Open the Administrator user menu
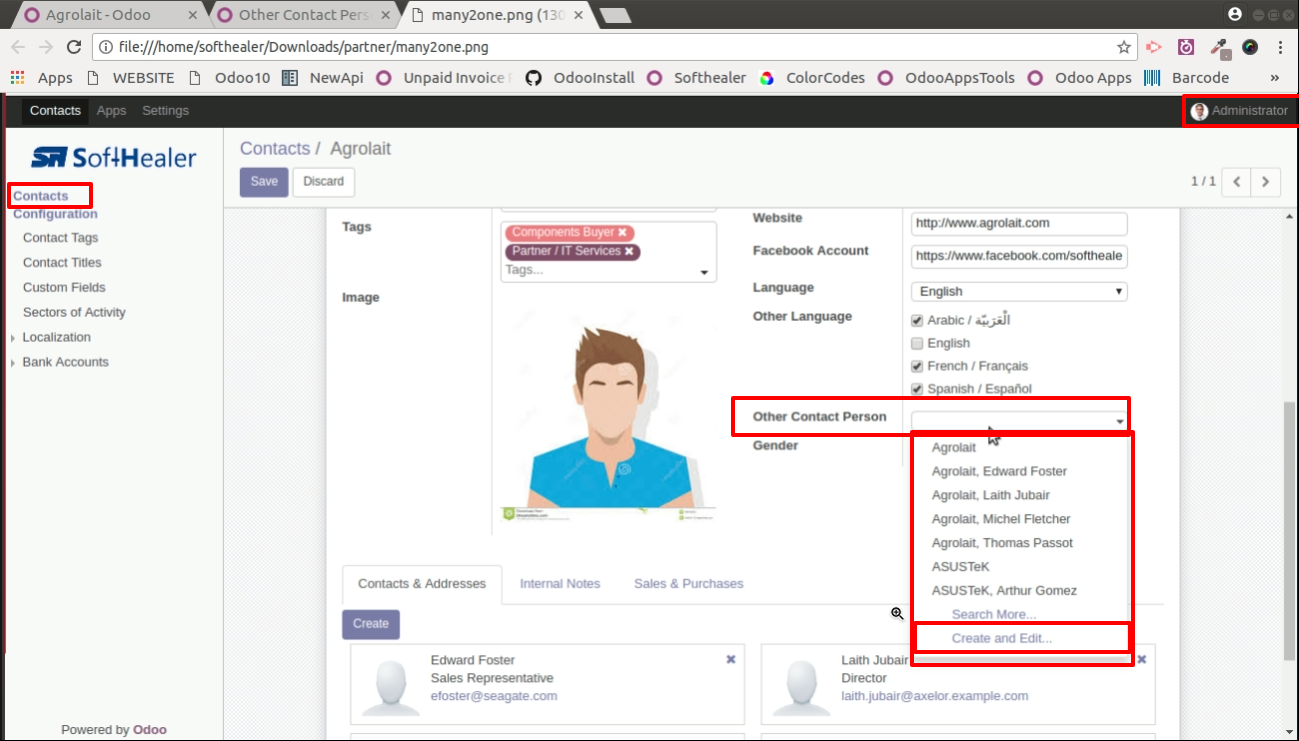This screenshot has width=1299, height=741. pyautogui.click(x=1240, y=111)
